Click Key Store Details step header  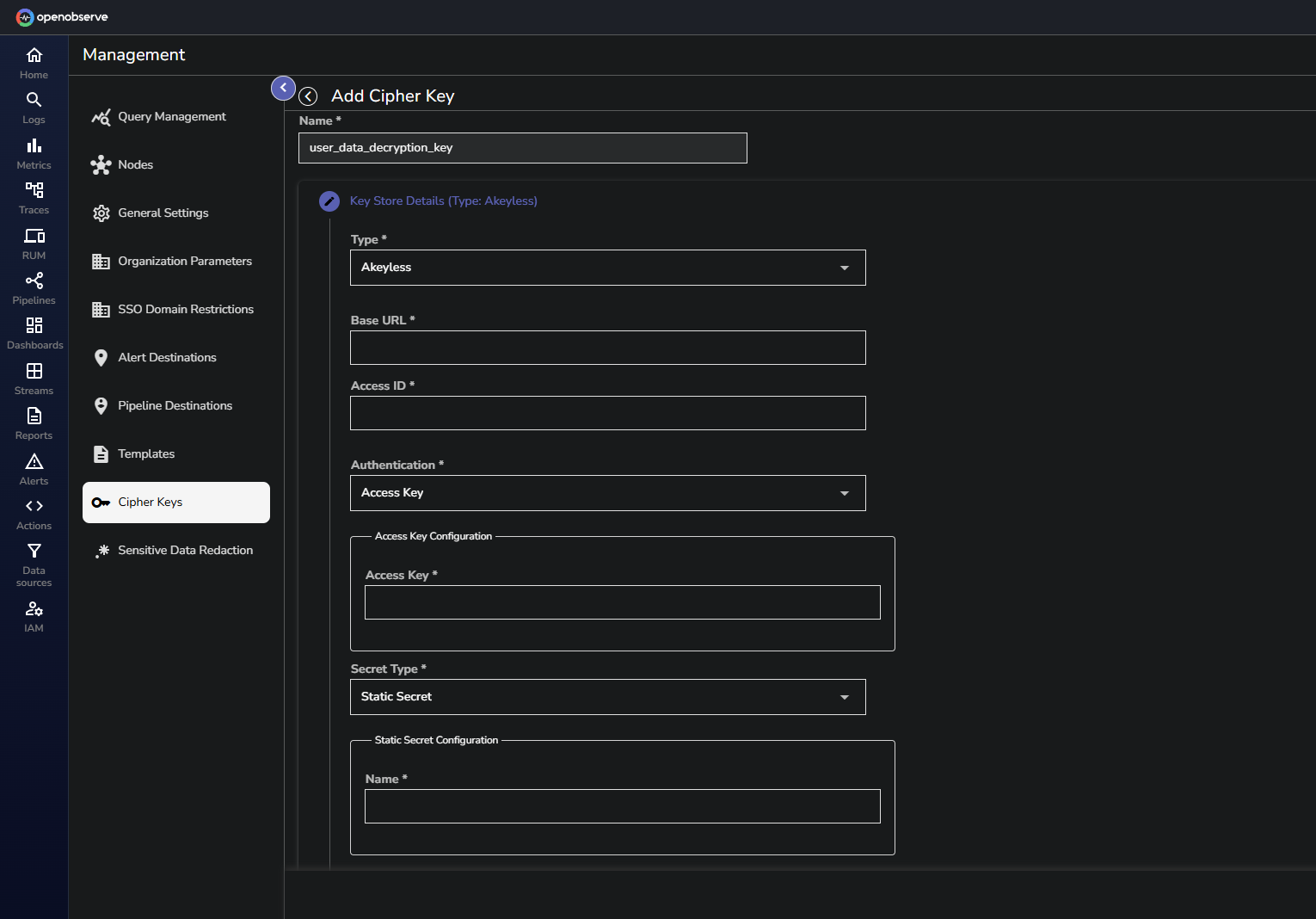tap(443, 201)
